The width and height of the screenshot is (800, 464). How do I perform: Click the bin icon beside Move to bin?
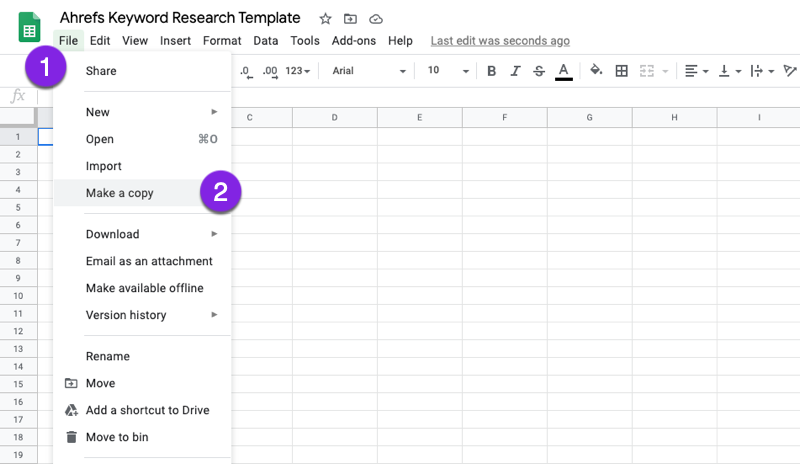tap(71, 437)
